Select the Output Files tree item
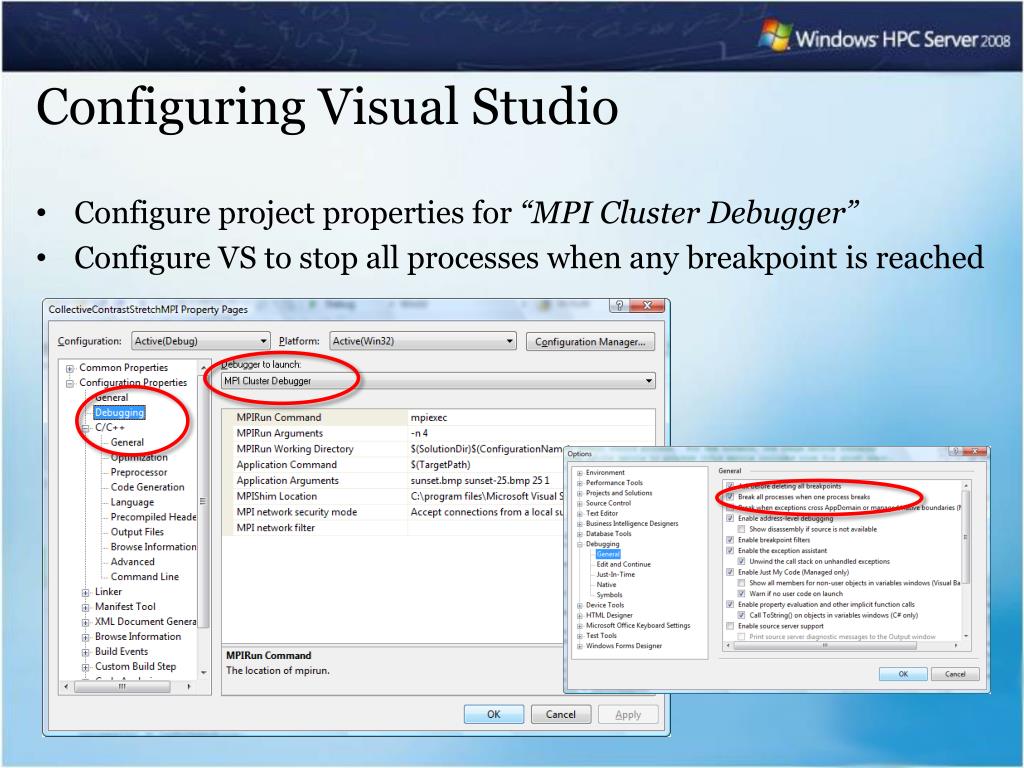 (137, 532)
